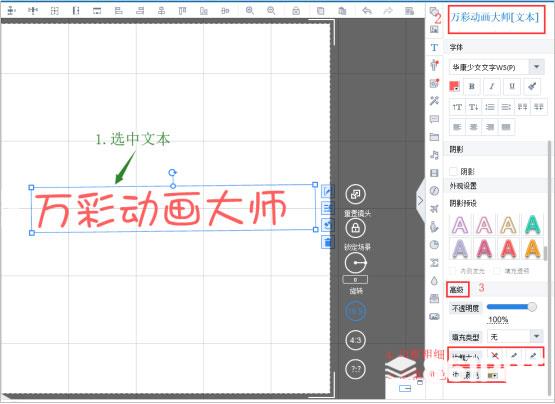Align text center
The height and width of the screenshot is (404, 555).
(x=473, y=127)
